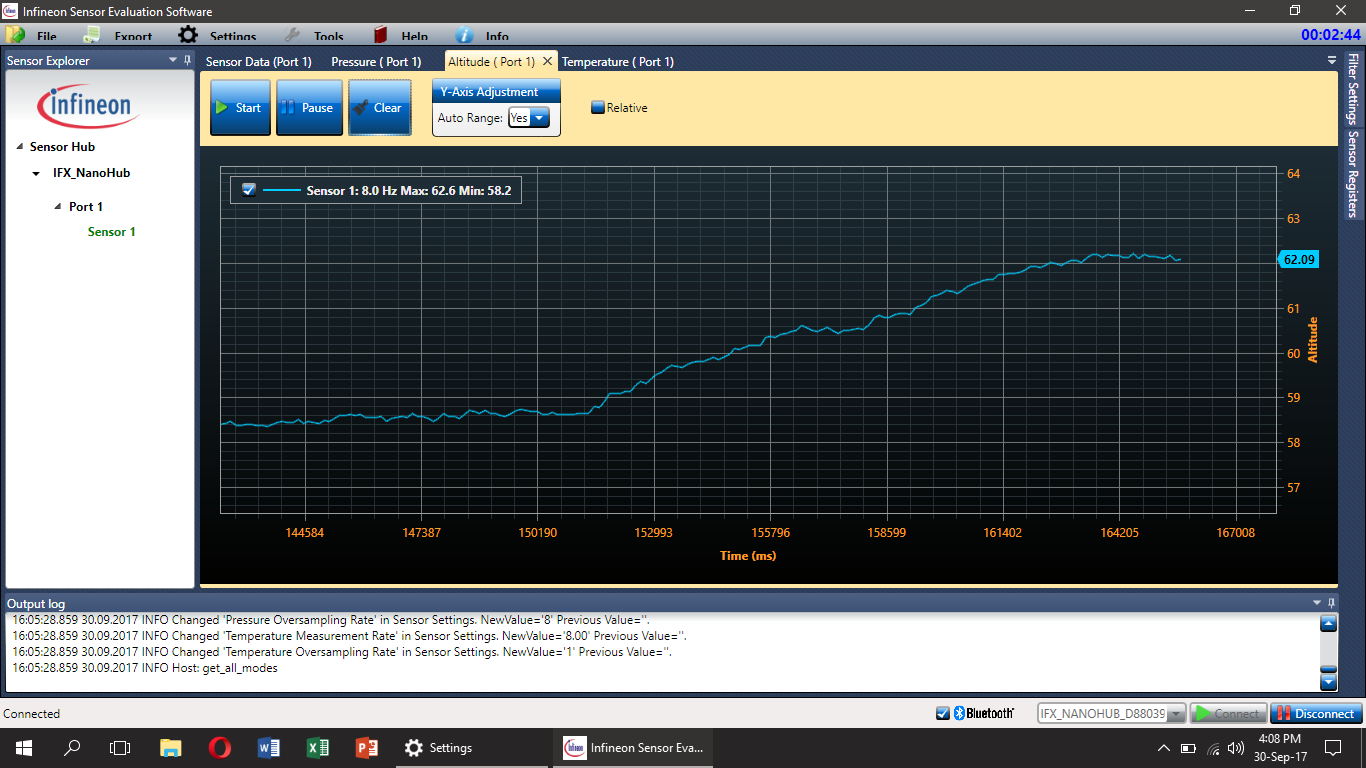
Task: Collapse the Sensor Hub tree node
Action: 20,147
